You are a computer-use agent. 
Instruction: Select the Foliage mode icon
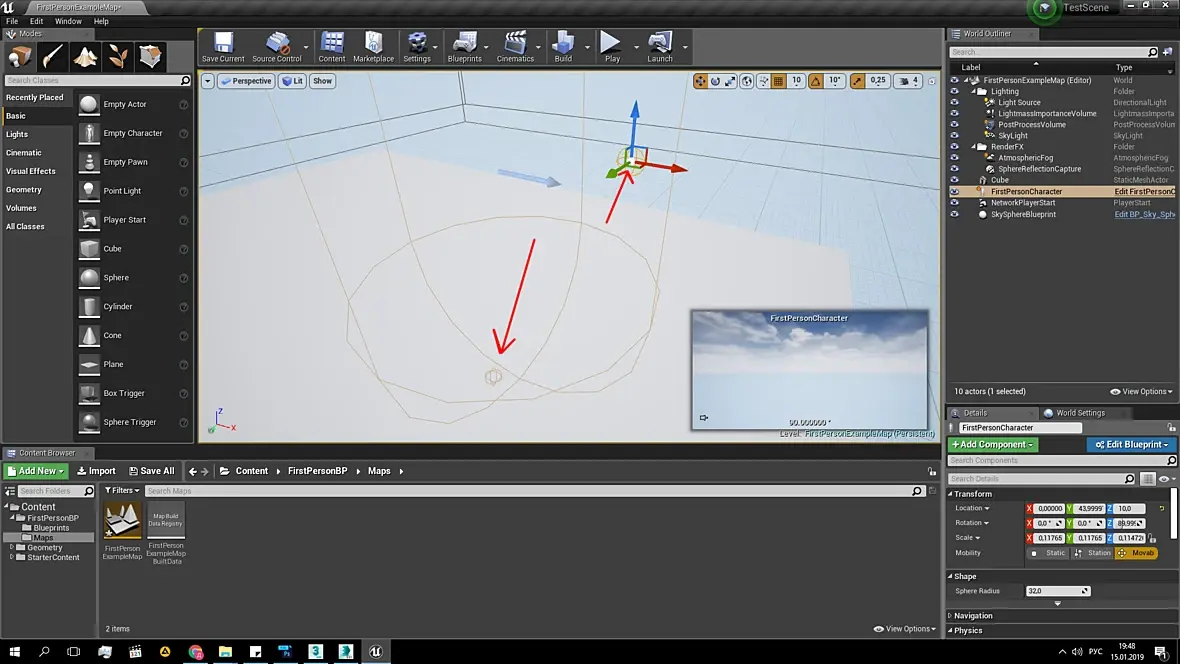119,56
